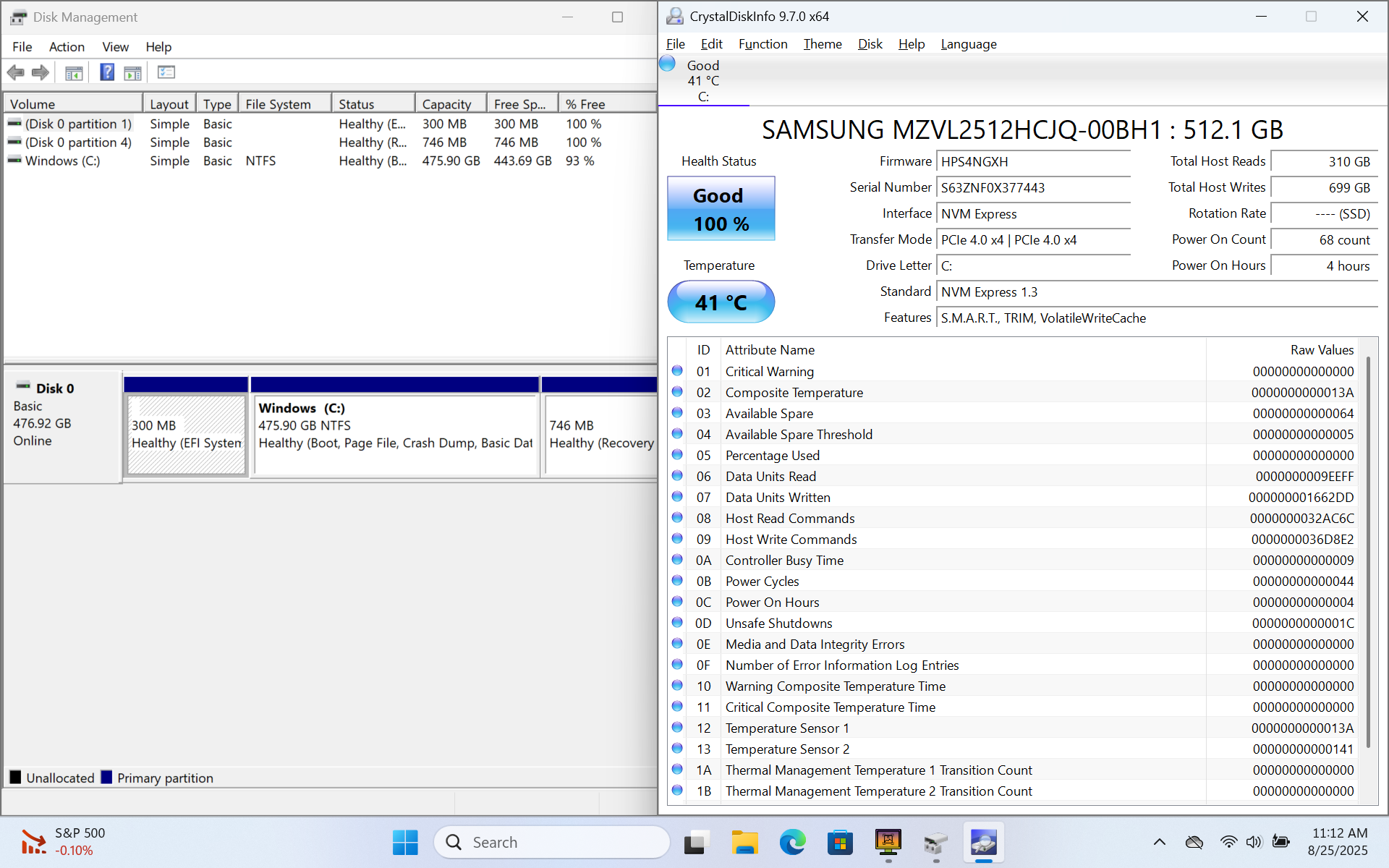The width and height of the screenshot is (1389, 868).
Task: Click the Back arrow in Disk Management toolbar
Action: click(x=16, y=72)
